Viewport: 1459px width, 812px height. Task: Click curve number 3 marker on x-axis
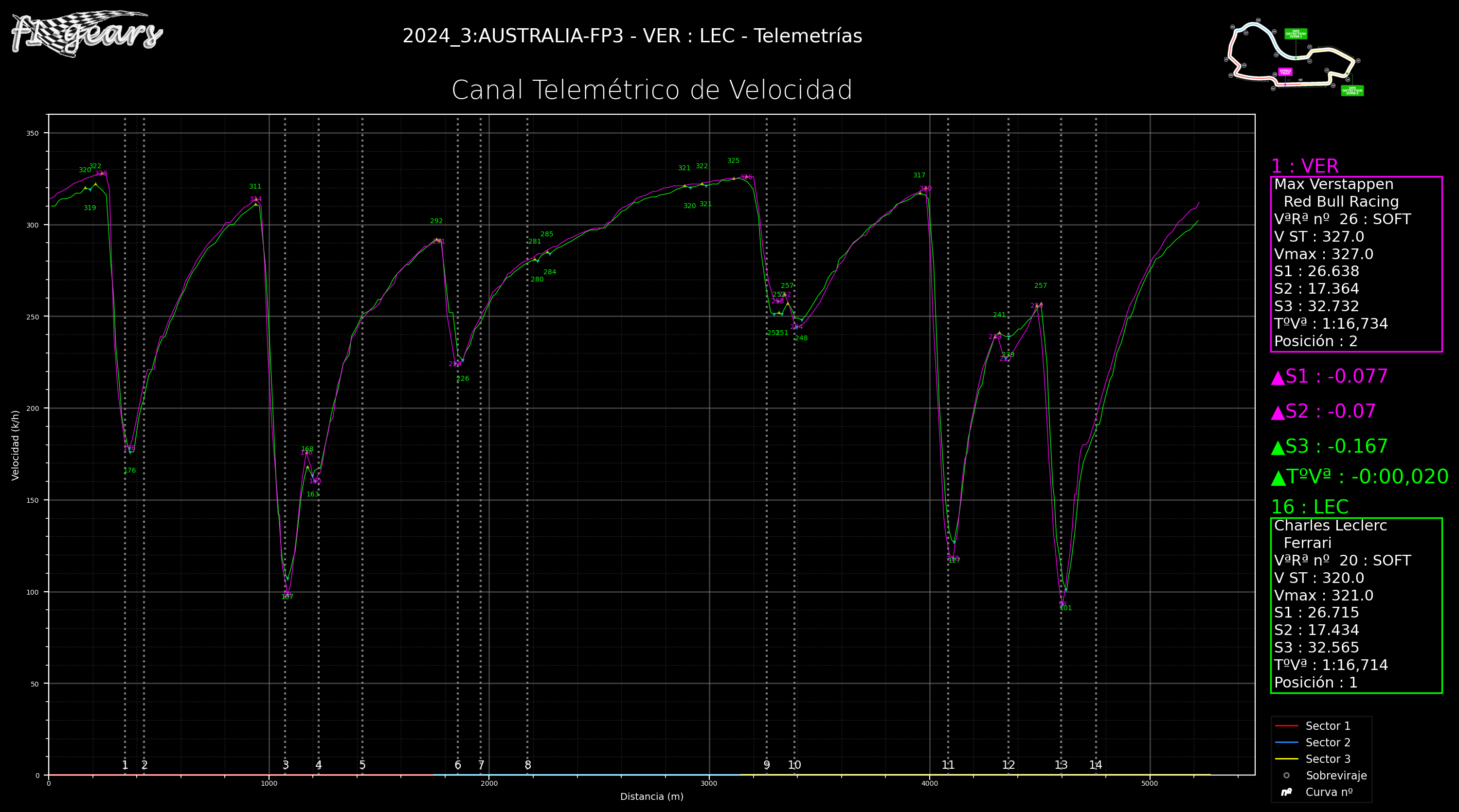pos(286,765)
